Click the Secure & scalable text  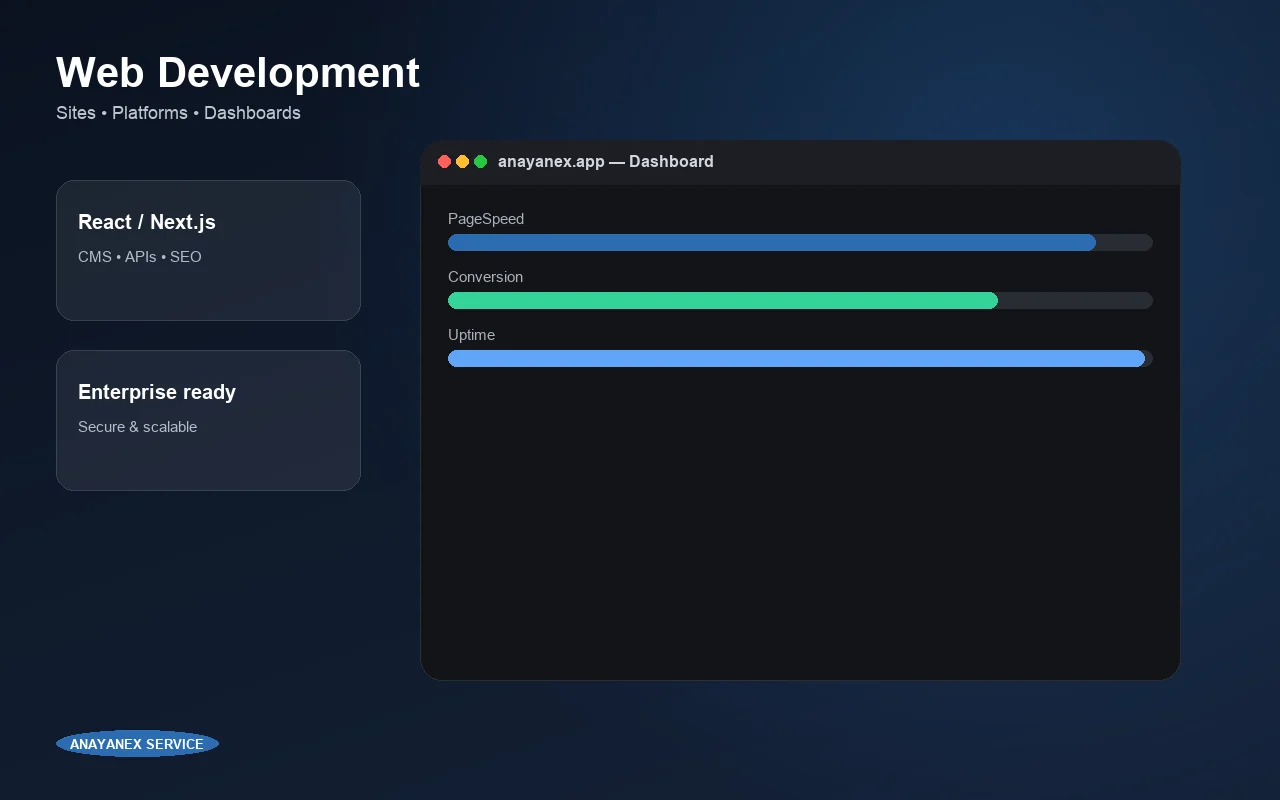point(138,427)
